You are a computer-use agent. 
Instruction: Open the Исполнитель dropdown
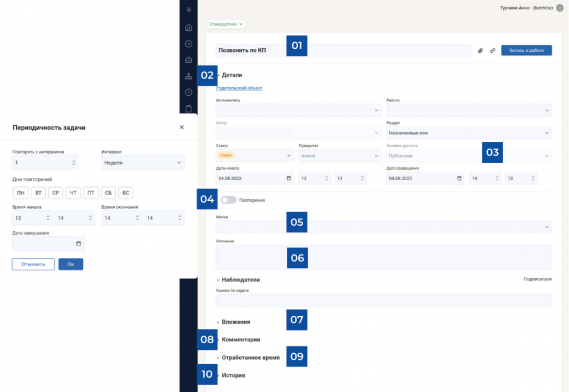(x=298, y=110)
